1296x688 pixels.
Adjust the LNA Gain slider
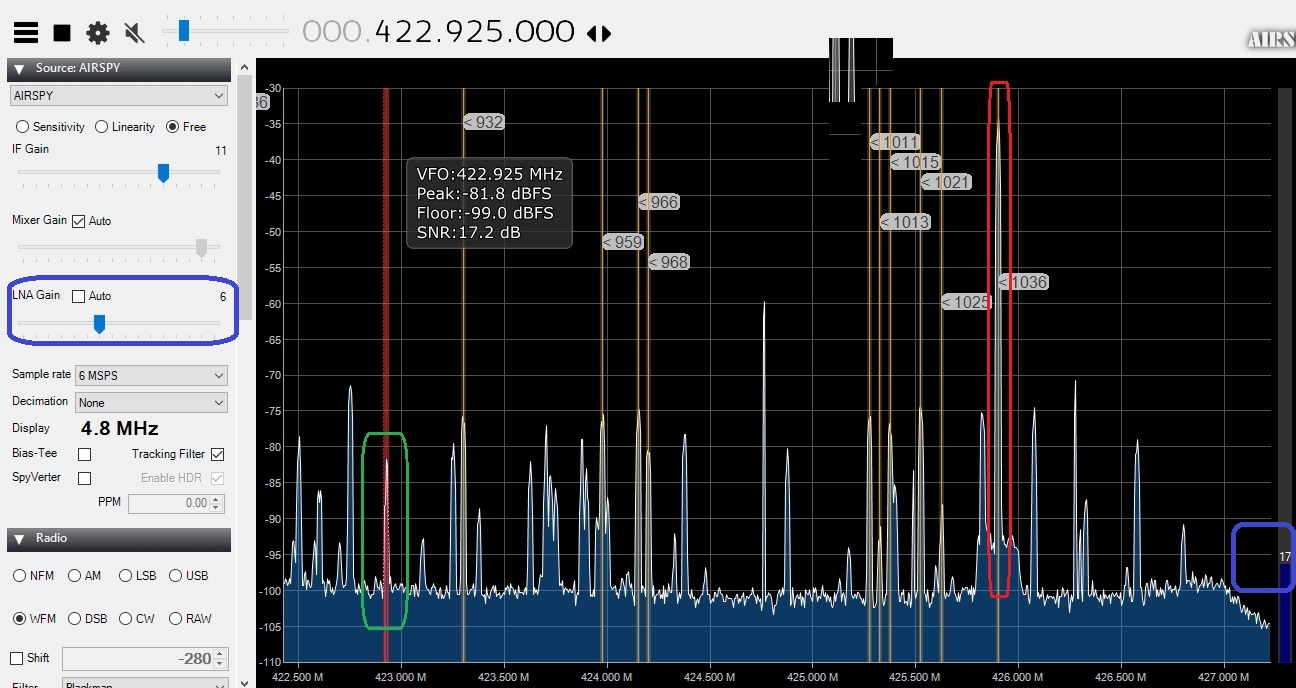coord(119,323)
